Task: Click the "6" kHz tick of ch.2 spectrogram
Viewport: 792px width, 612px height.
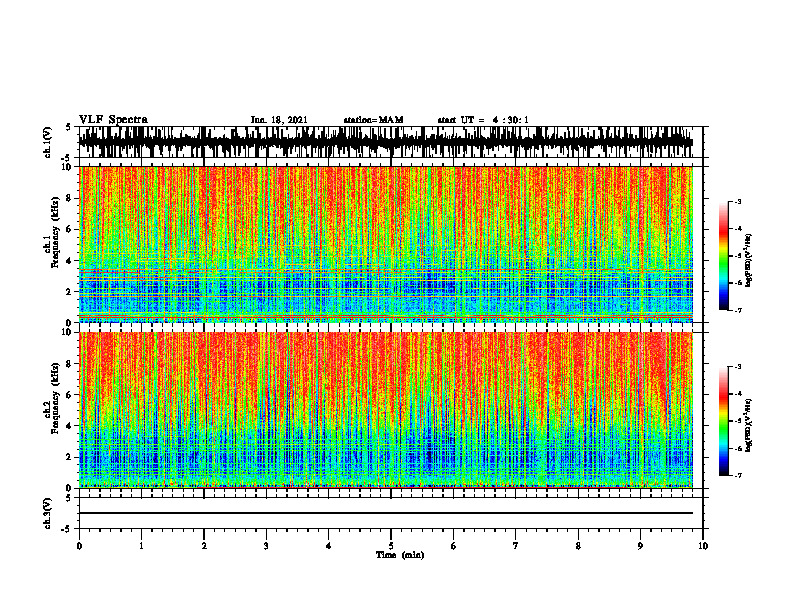Action: point(70,395)
